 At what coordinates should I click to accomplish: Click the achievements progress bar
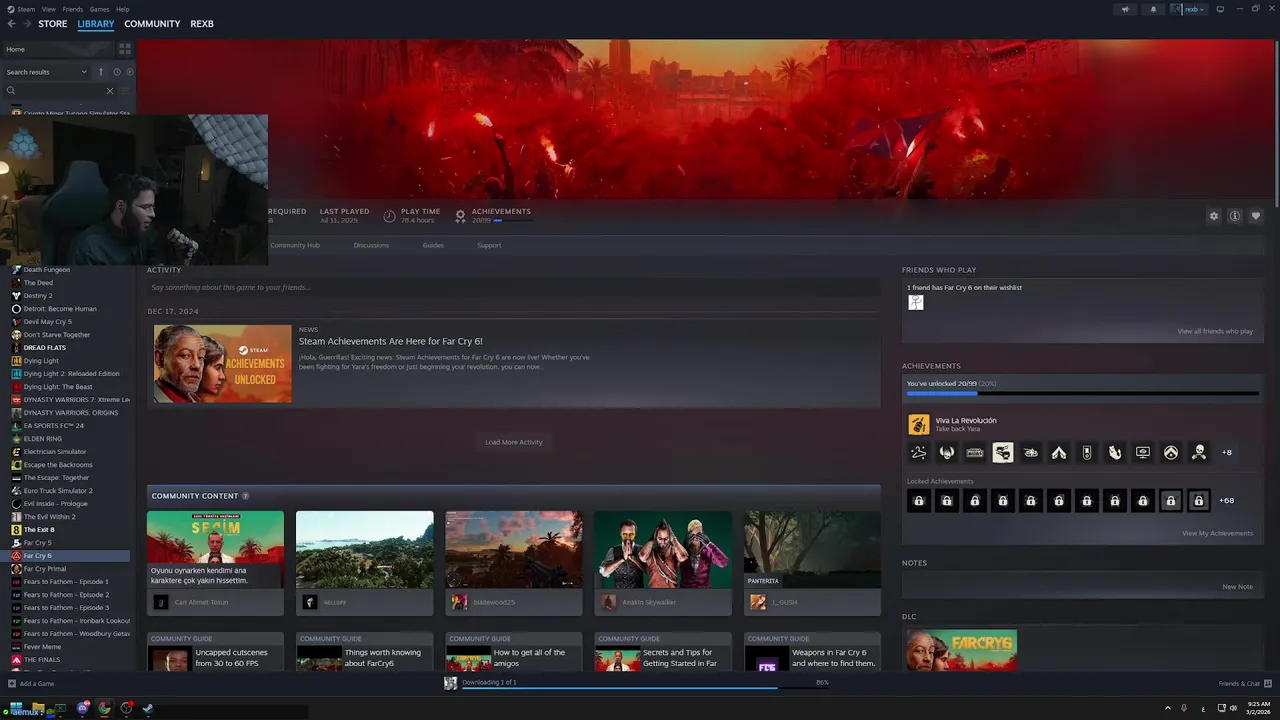point(1083,393)
